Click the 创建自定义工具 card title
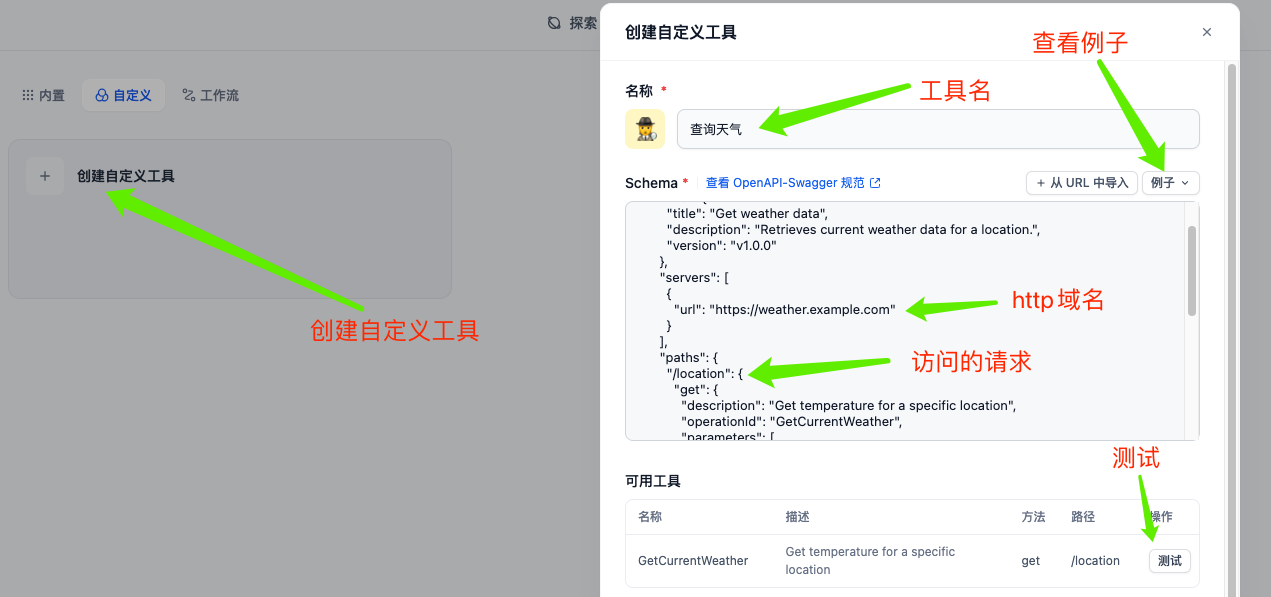Viewport: 1271px width, 597px height. point(126,176)
